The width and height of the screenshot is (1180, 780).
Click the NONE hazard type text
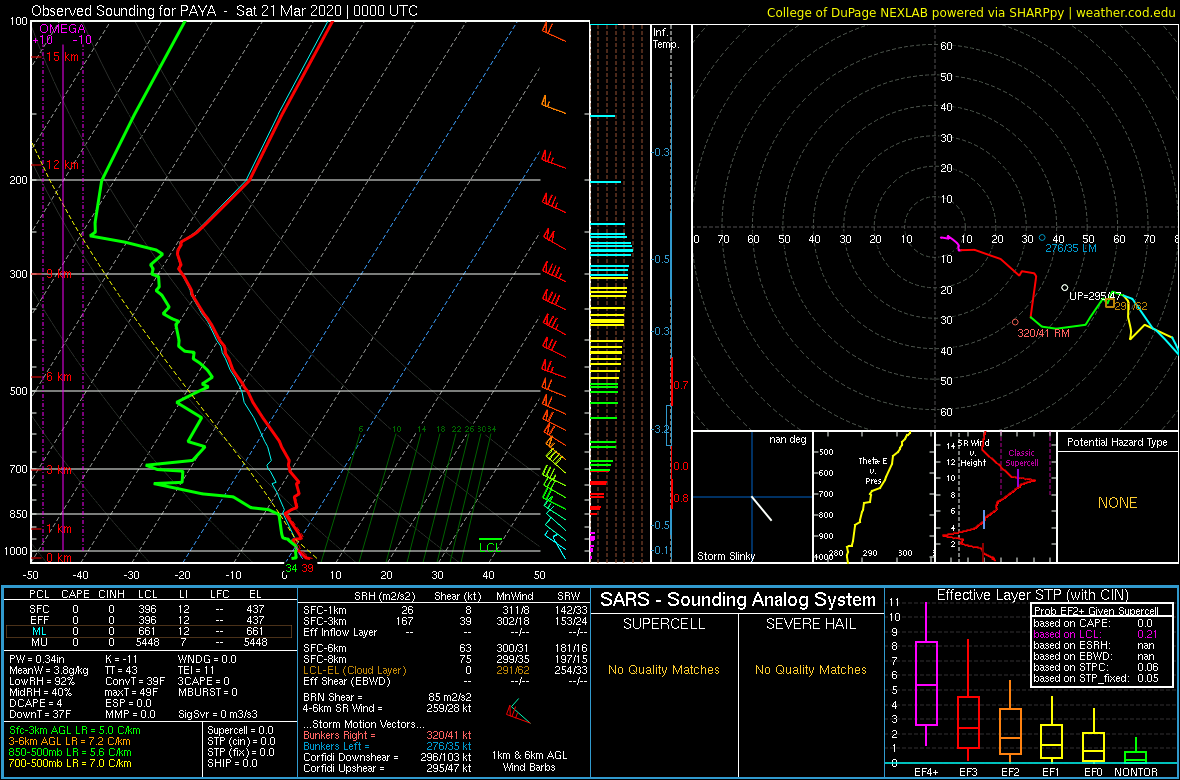(1117, 503)
